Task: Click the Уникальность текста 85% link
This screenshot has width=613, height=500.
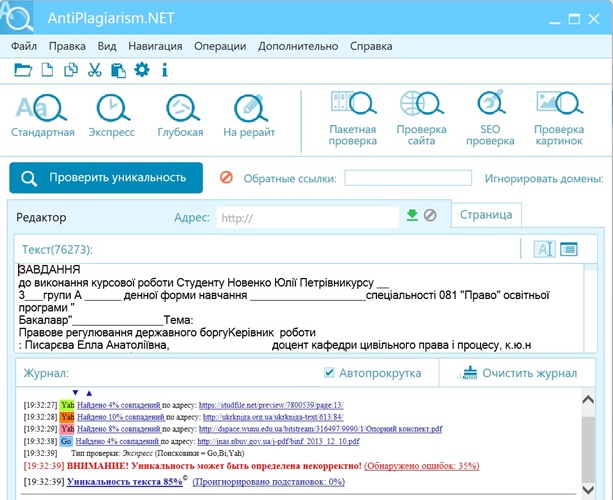Action: [x=125, y=482]
